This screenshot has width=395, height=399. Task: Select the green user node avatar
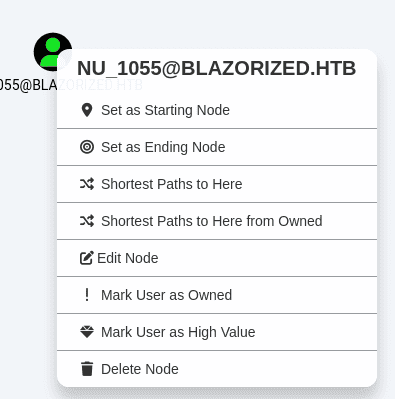[53, 52]
